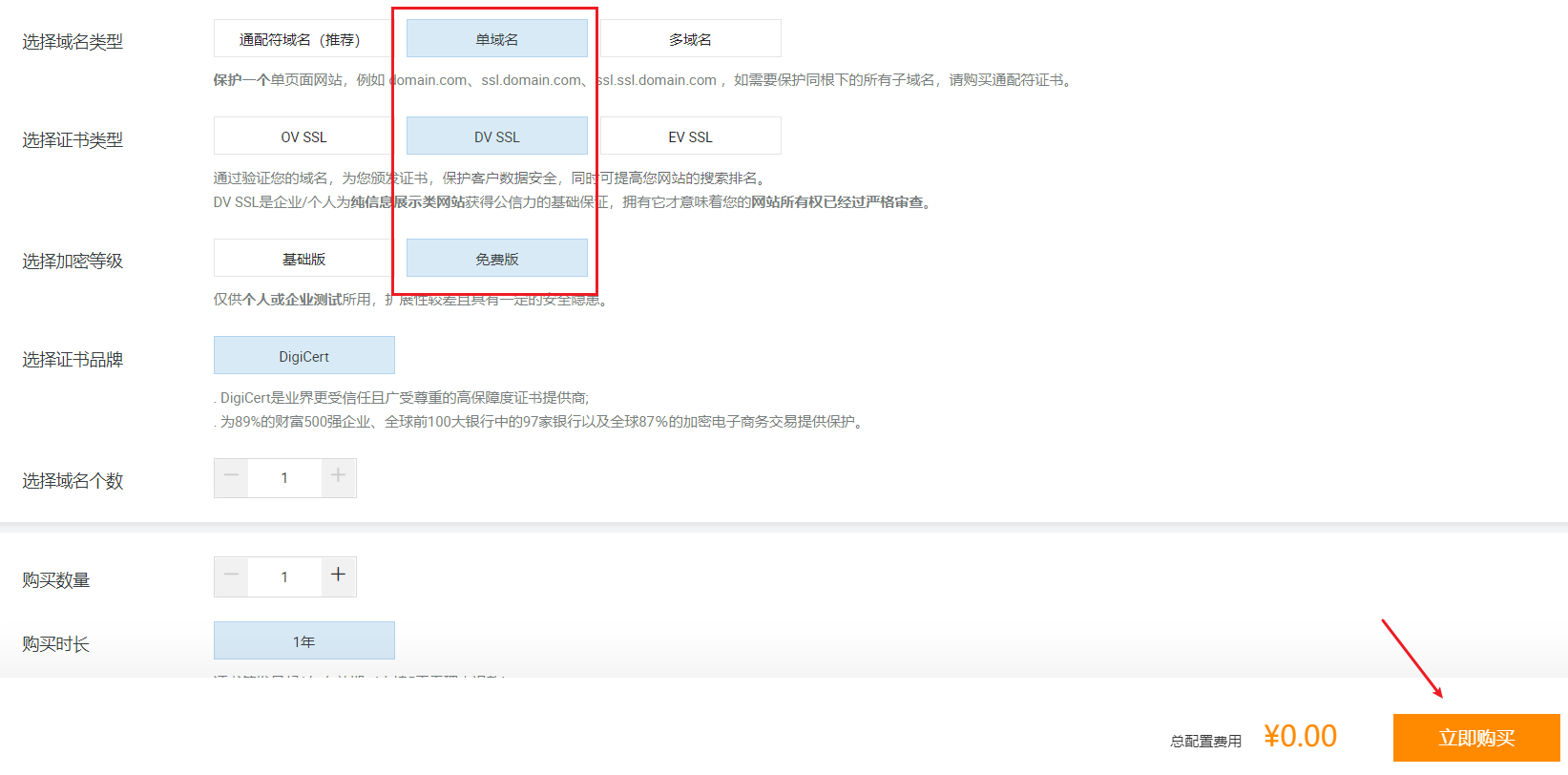Choose the DigiCert certificate brand
Screen dimensions: 1568x775
[303, 356]
